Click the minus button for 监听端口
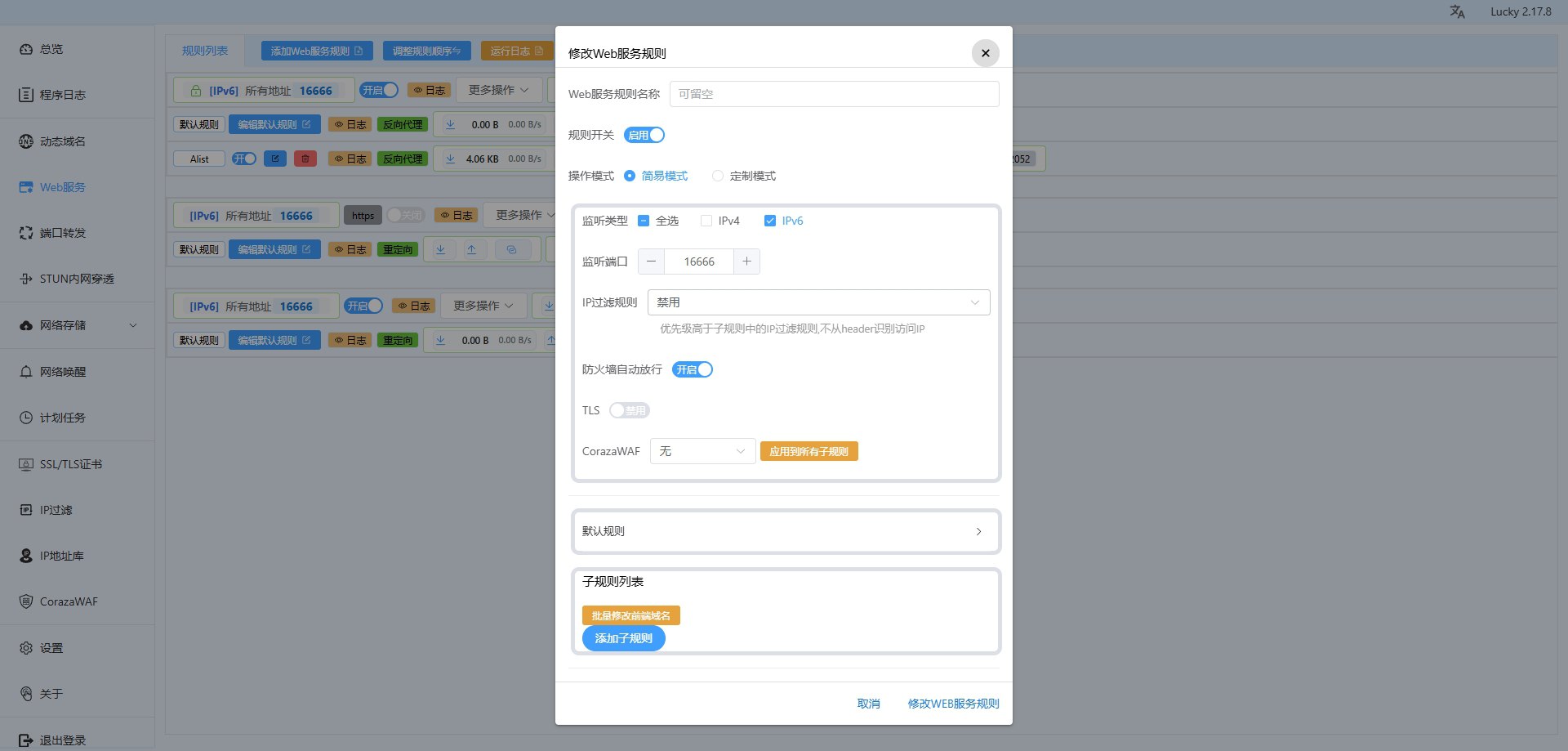 tap(651, 262)
